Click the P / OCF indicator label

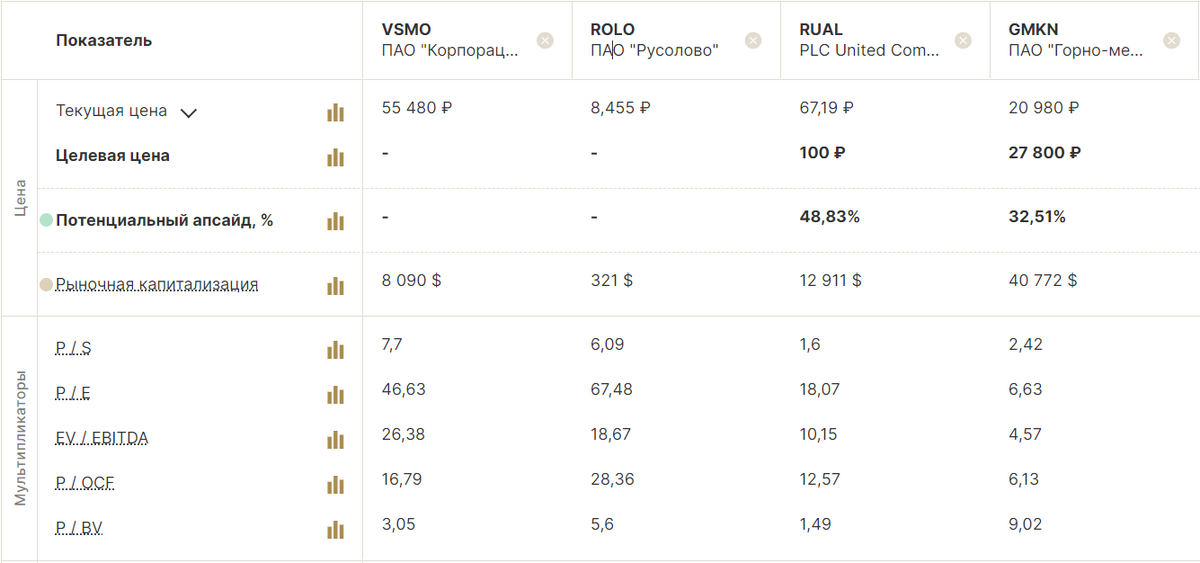(85, 483)
